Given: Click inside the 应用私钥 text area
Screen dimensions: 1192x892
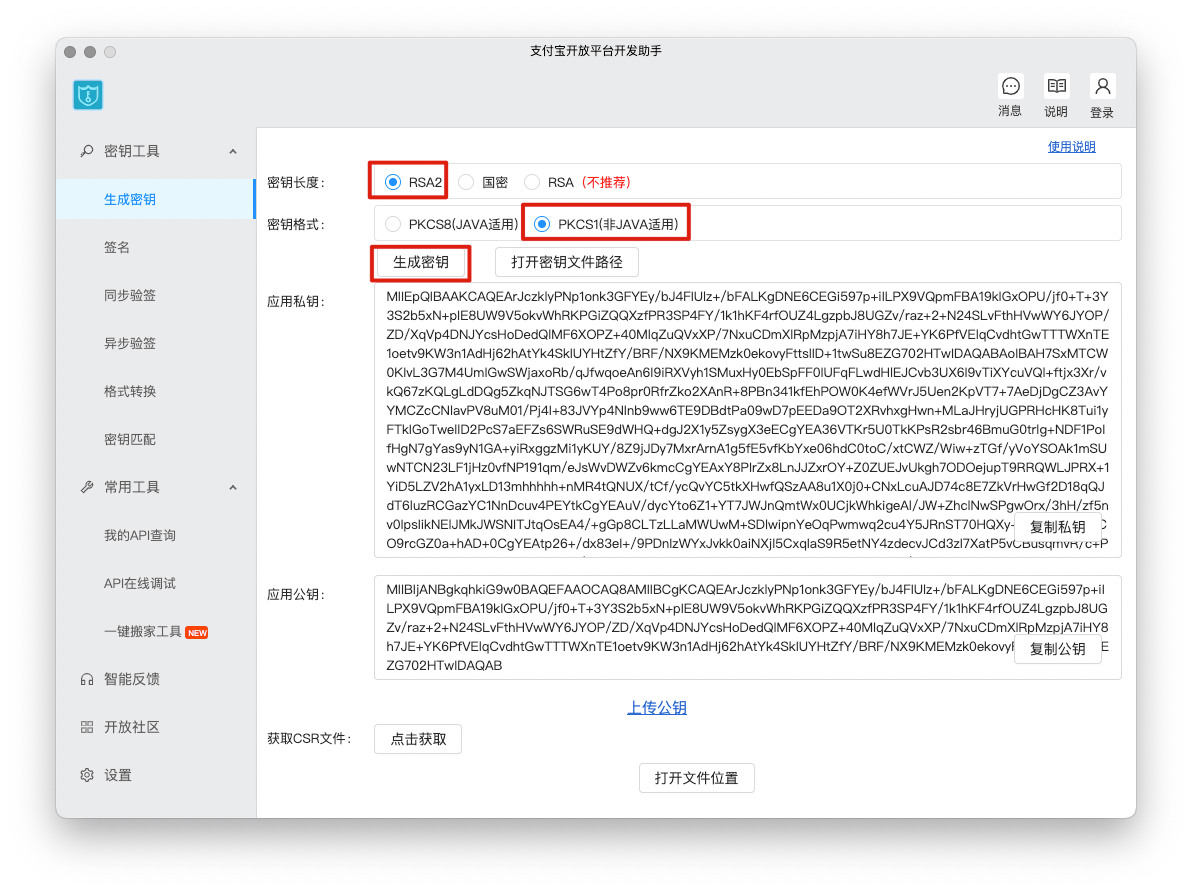Looking at the screenshot, I should [x=700, y=400].
